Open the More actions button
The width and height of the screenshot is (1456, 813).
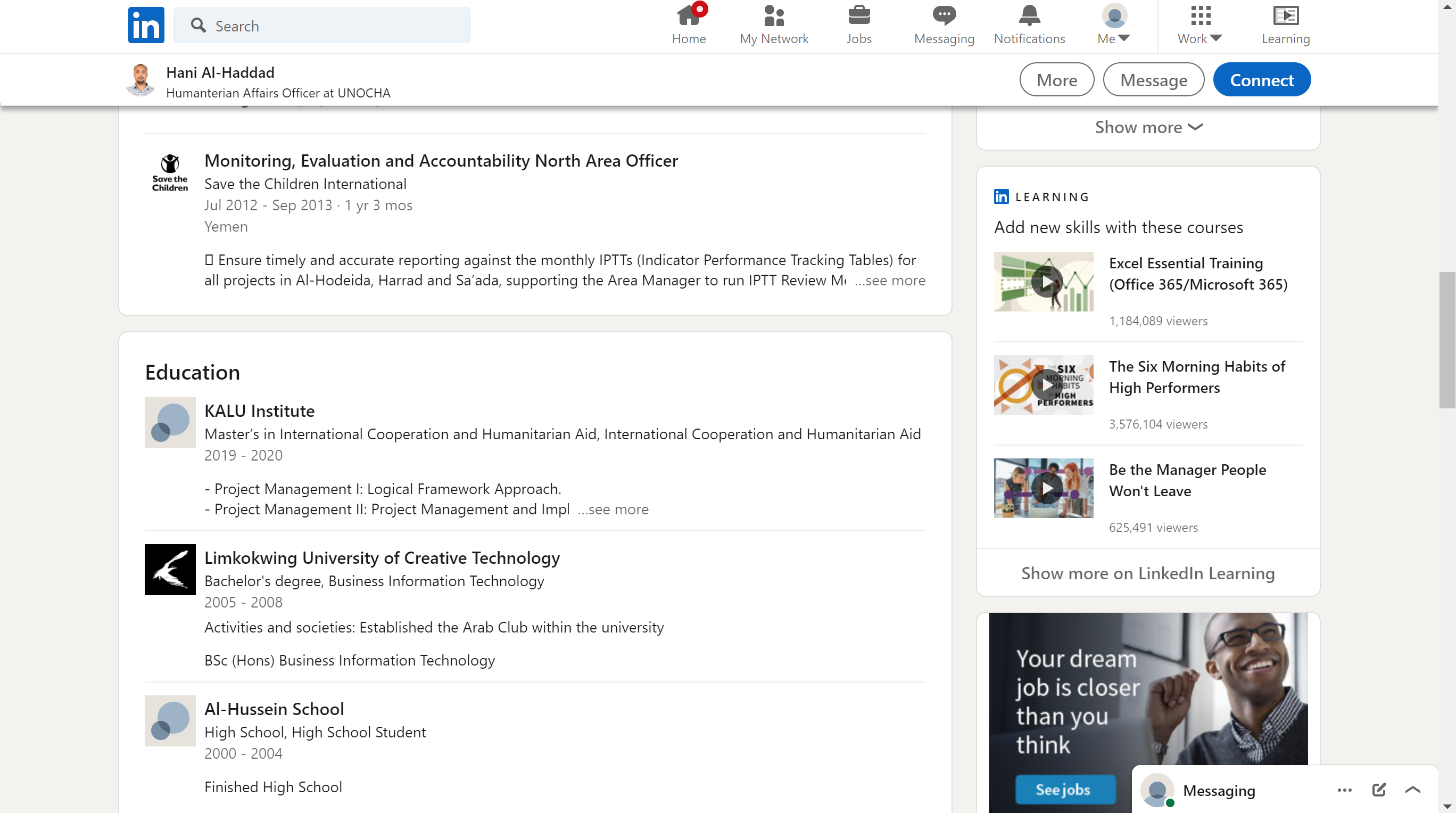tap(1056, 80)
